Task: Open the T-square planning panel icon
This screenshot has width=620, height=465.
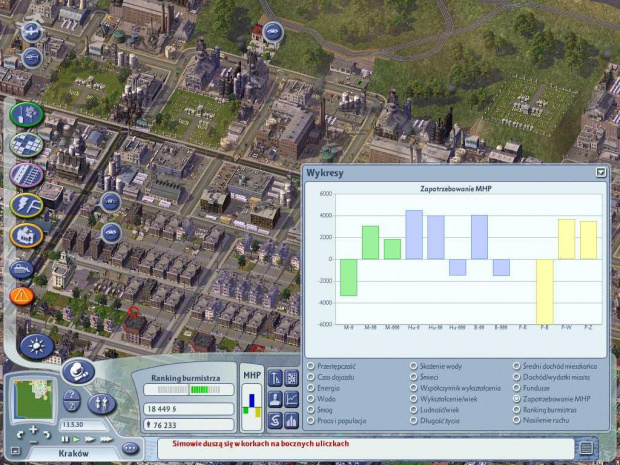Action: (275, 378)
